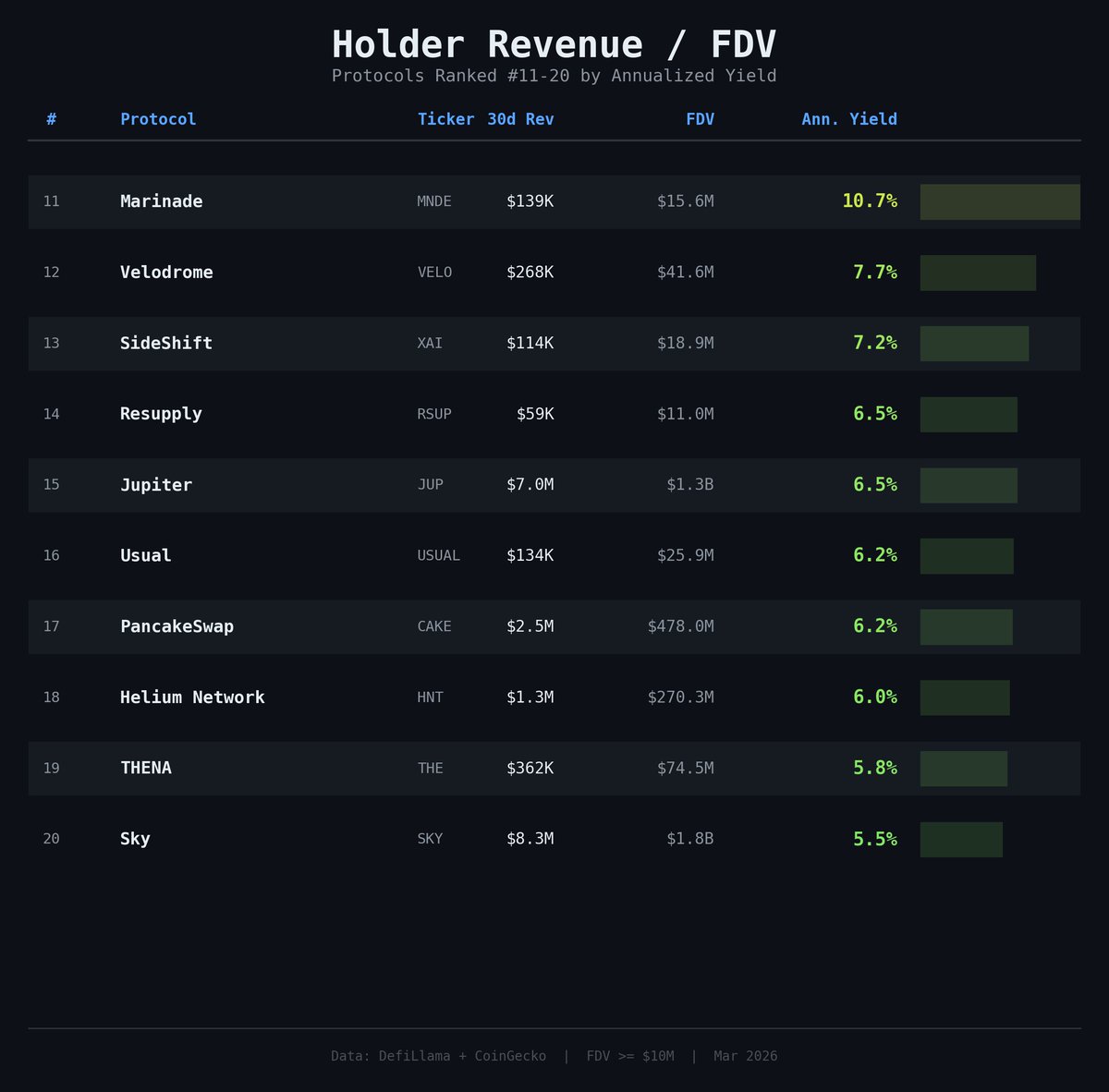Click Helium Network's $1.3M revenue value
This screenshot has height=1092, width=1109.
click(530, 698)
